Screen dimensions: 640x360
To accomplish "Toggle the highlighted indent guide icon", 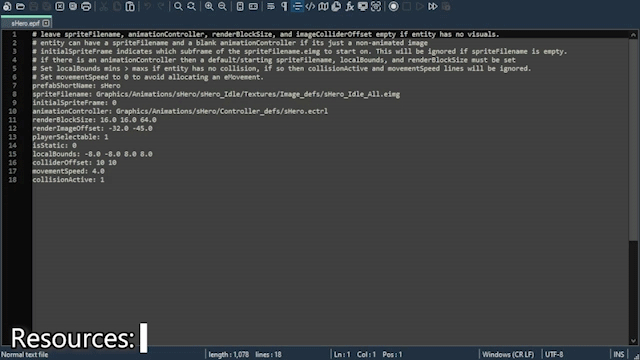I will point(297,6).
